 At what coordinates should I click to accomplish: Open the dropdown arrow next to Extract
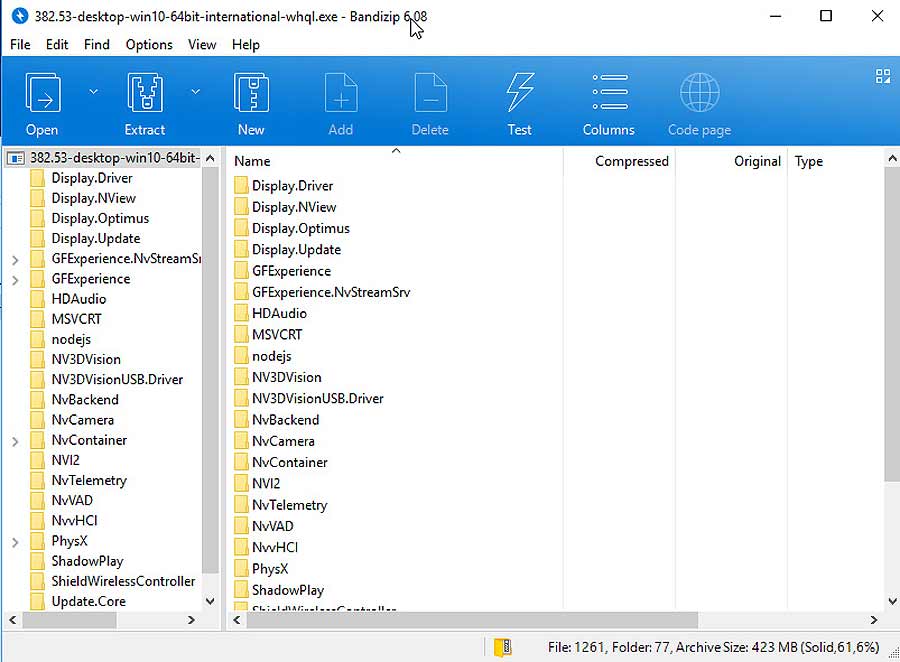196,92
